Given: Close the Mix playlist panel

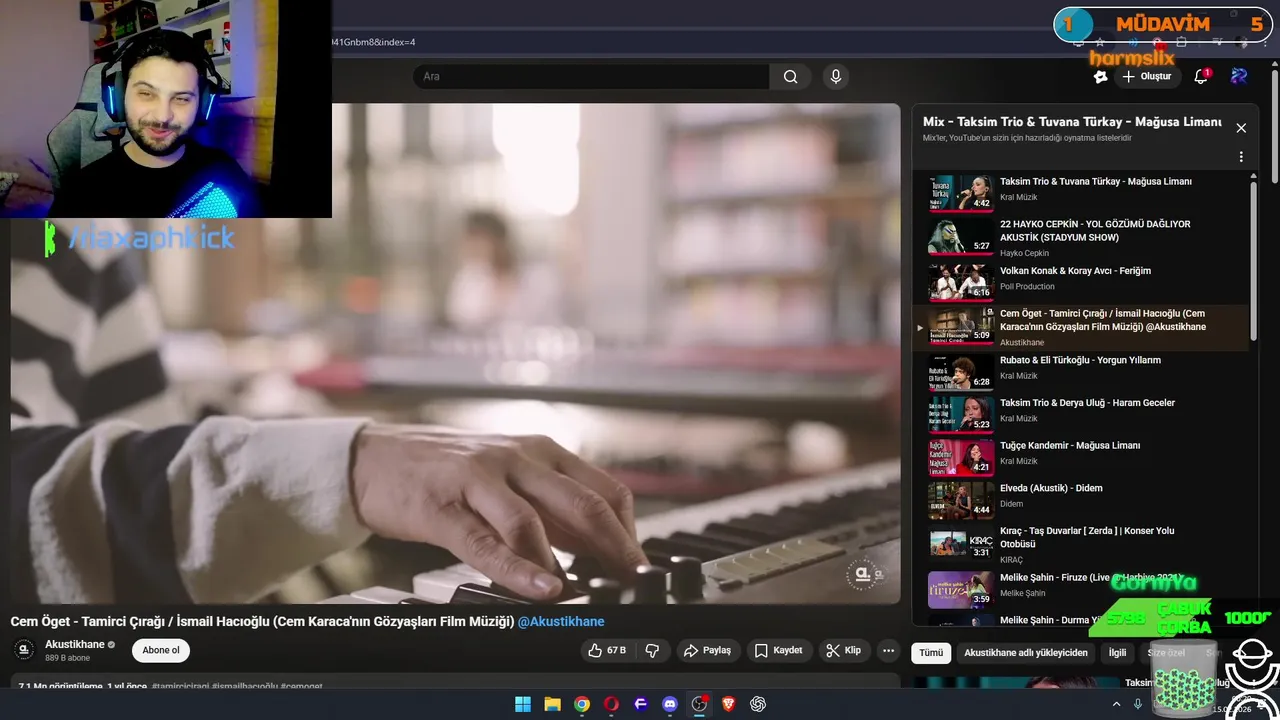Looking at the screenshot, I should 1241,128.
